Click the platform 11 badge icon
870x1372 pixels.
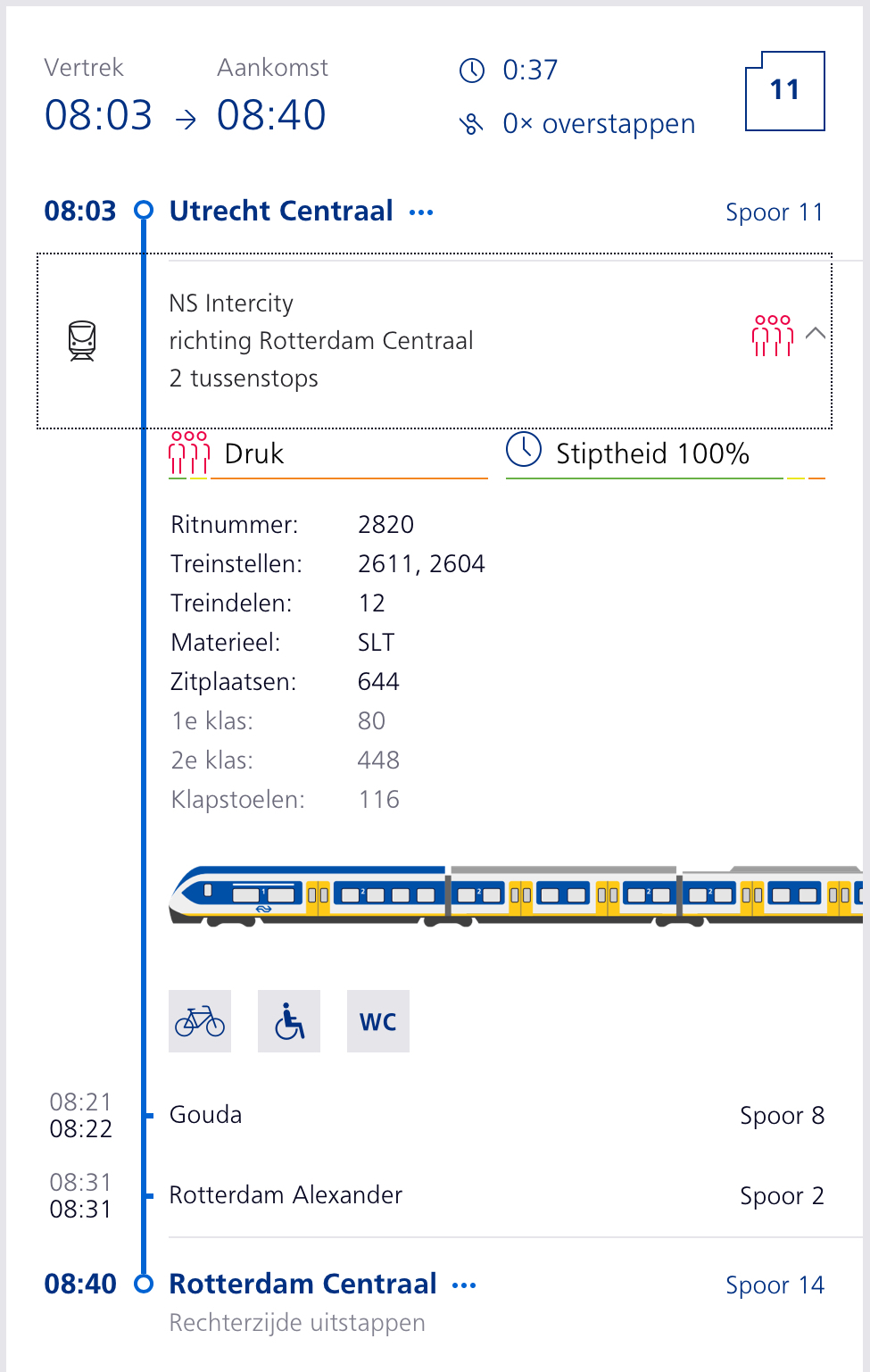[x=785, y=91]
